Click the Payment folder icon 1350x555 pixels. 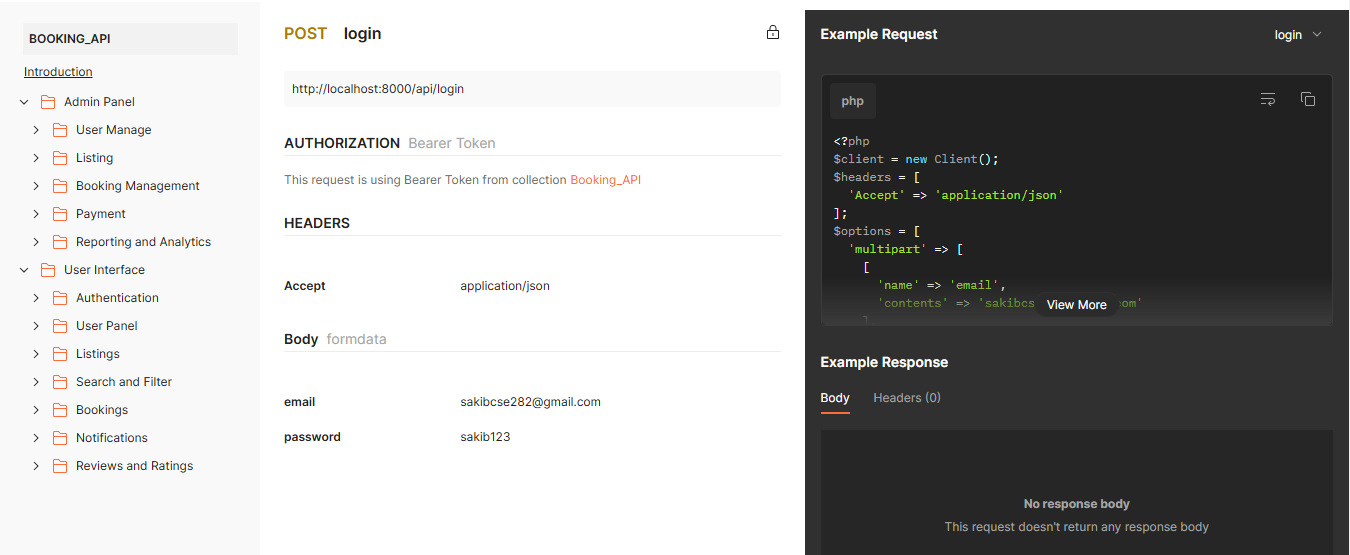pos(59,214)
